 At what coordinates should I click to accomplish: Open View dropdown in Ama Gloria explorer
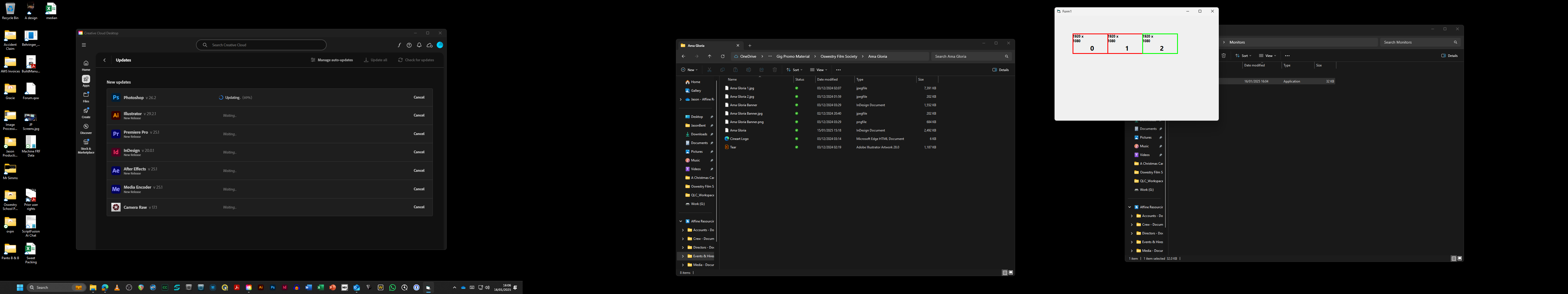click(x=819, y=70)
